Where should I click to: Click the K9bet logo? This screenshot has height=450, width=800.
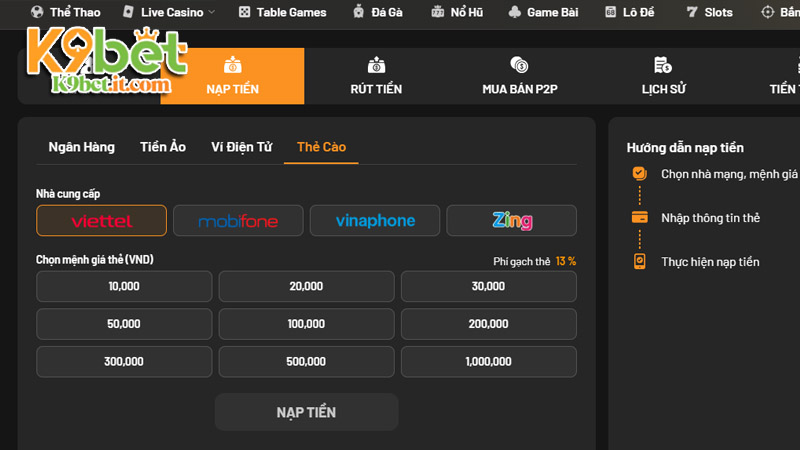107,60
